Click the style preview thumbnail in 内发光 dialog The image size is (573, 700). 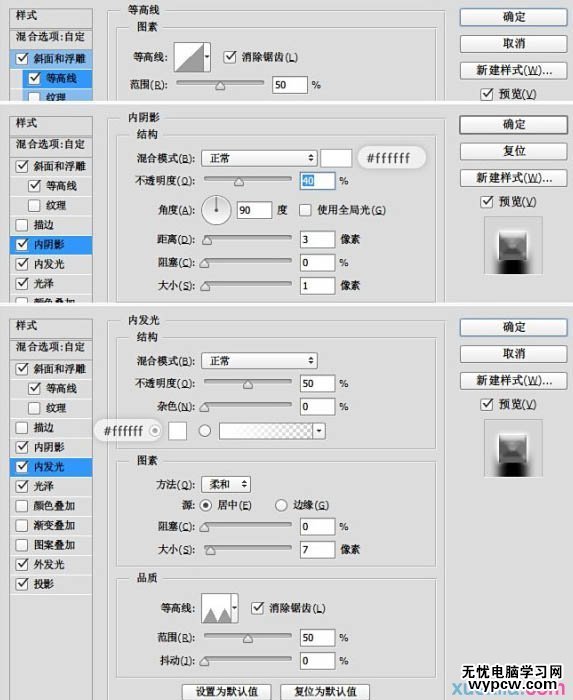(513, 448)
